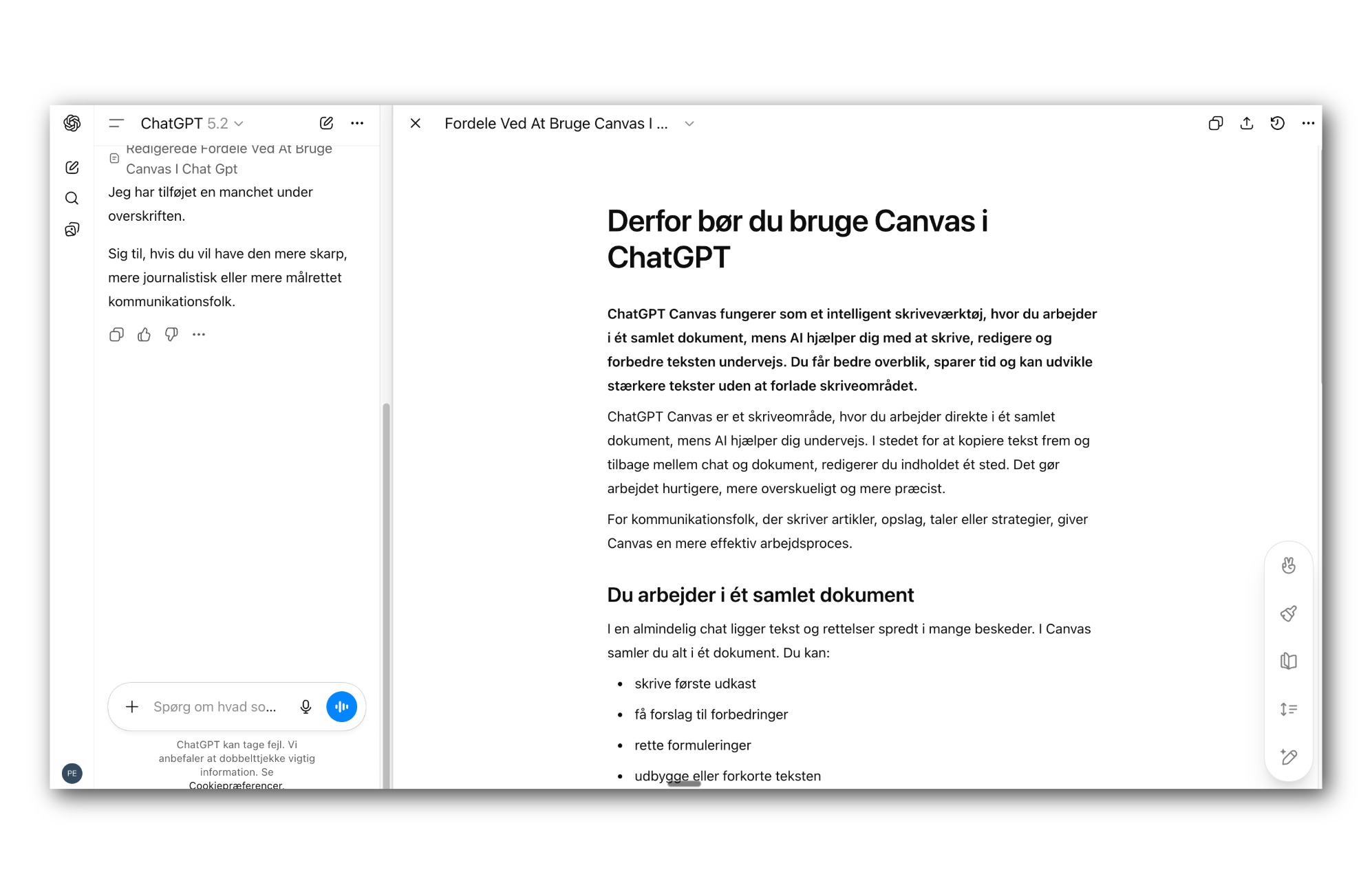
Task: Toggle the sidebar with the menu lines icon
Action: [x=116, y=123]
